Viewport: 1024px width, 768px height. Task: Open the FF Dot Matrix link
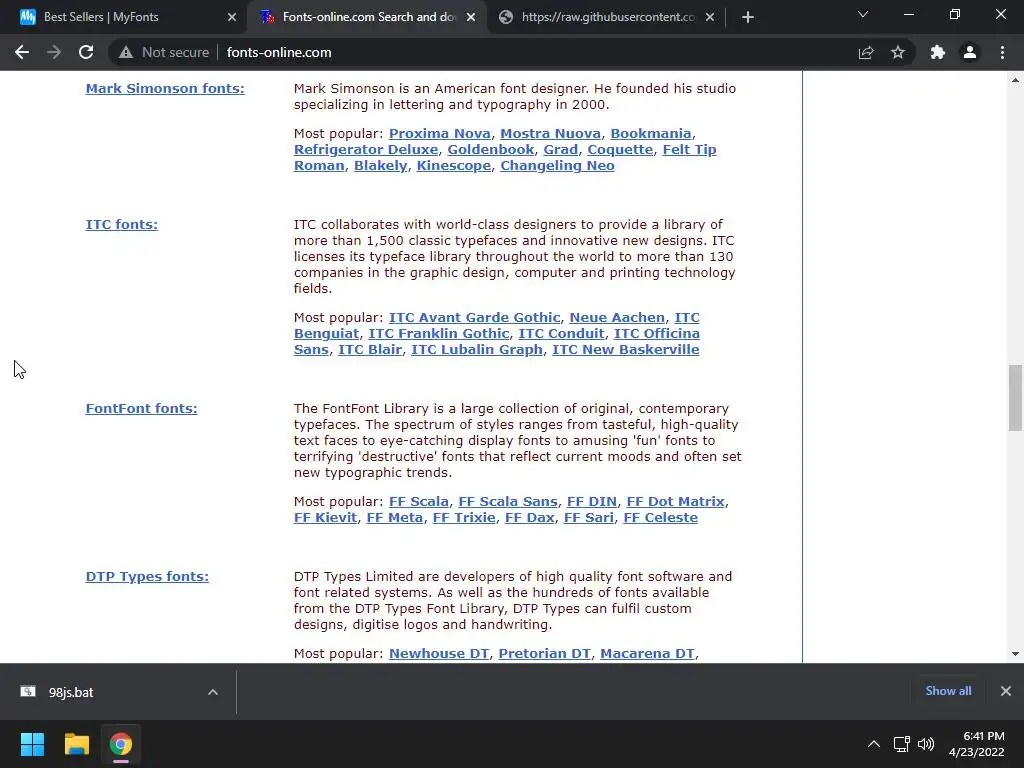pyautogui.click(x=675, y=502)
